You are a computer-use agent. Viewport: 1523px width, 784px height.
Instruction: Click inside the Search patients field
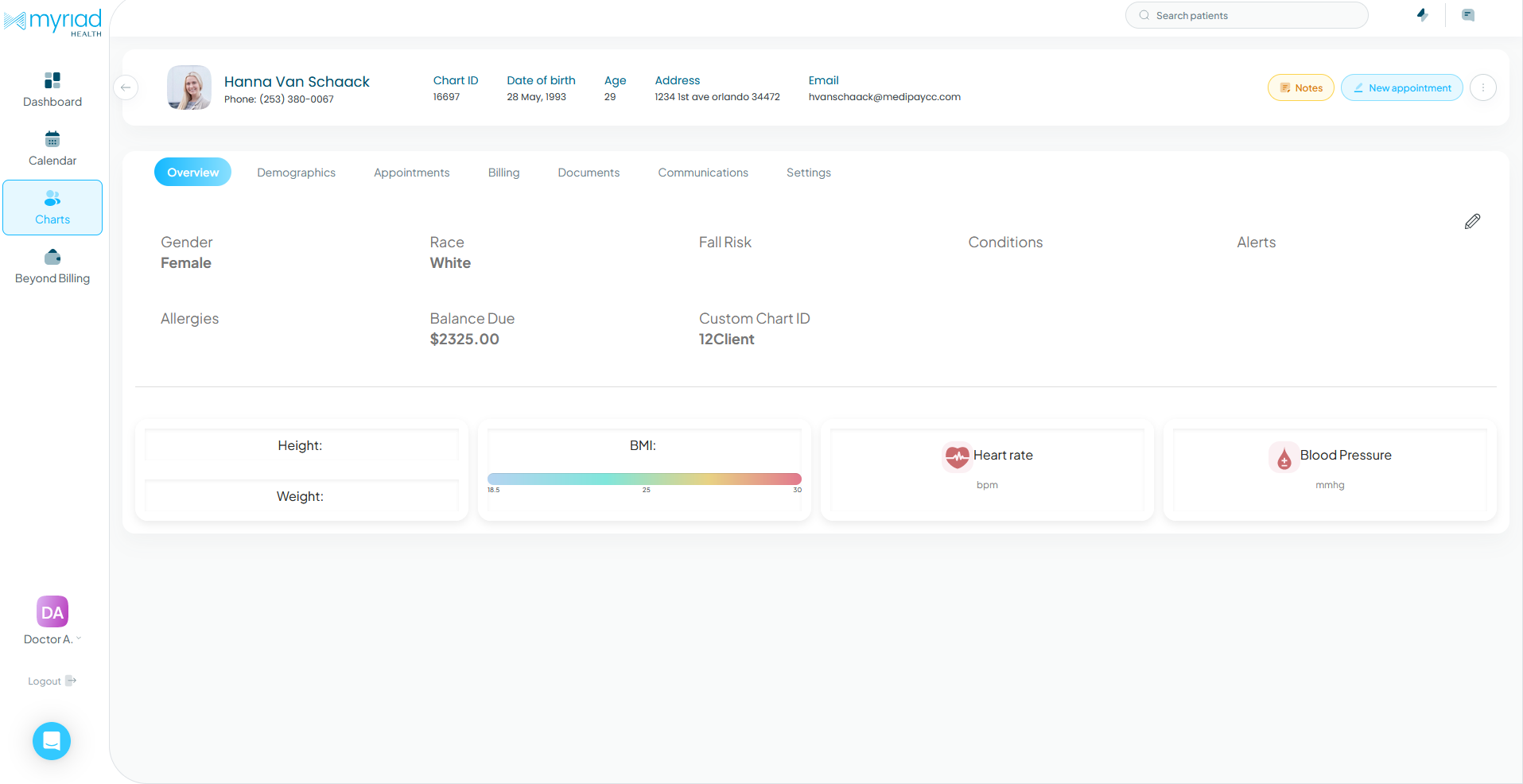1246,15
